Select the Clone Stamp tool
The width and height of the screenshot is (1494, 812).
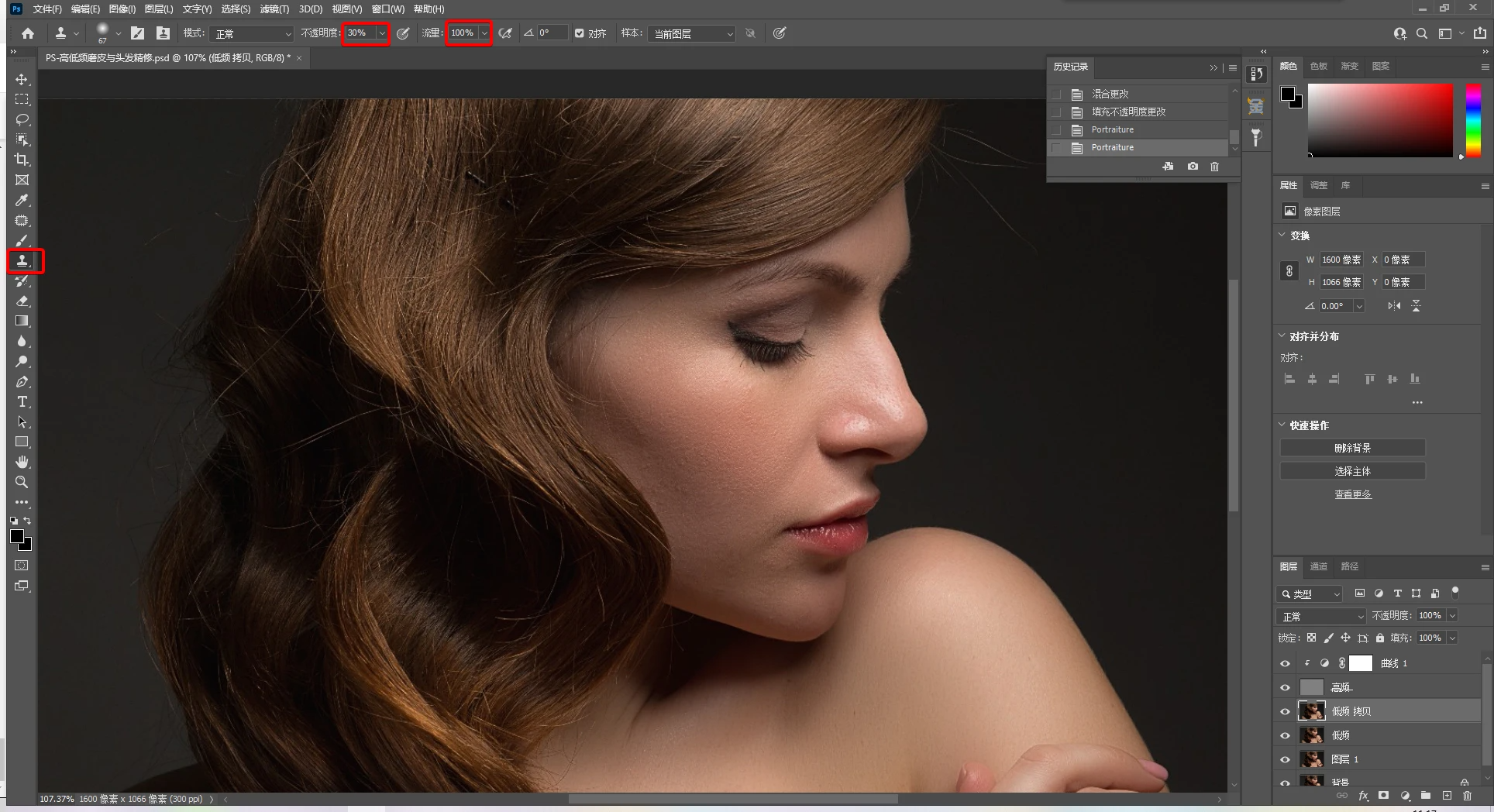pos(22,261)
